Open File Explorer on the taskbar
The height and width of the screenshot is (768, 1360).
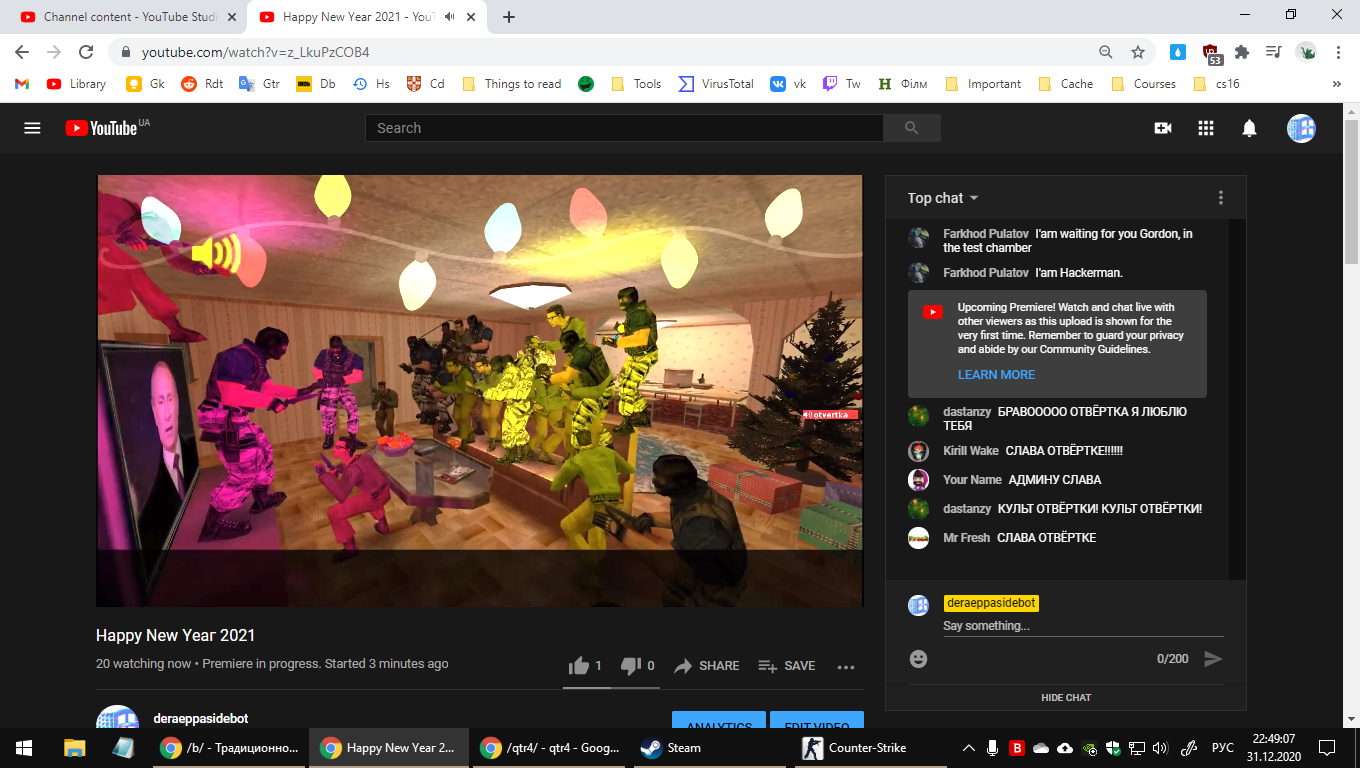coord(74,748)
